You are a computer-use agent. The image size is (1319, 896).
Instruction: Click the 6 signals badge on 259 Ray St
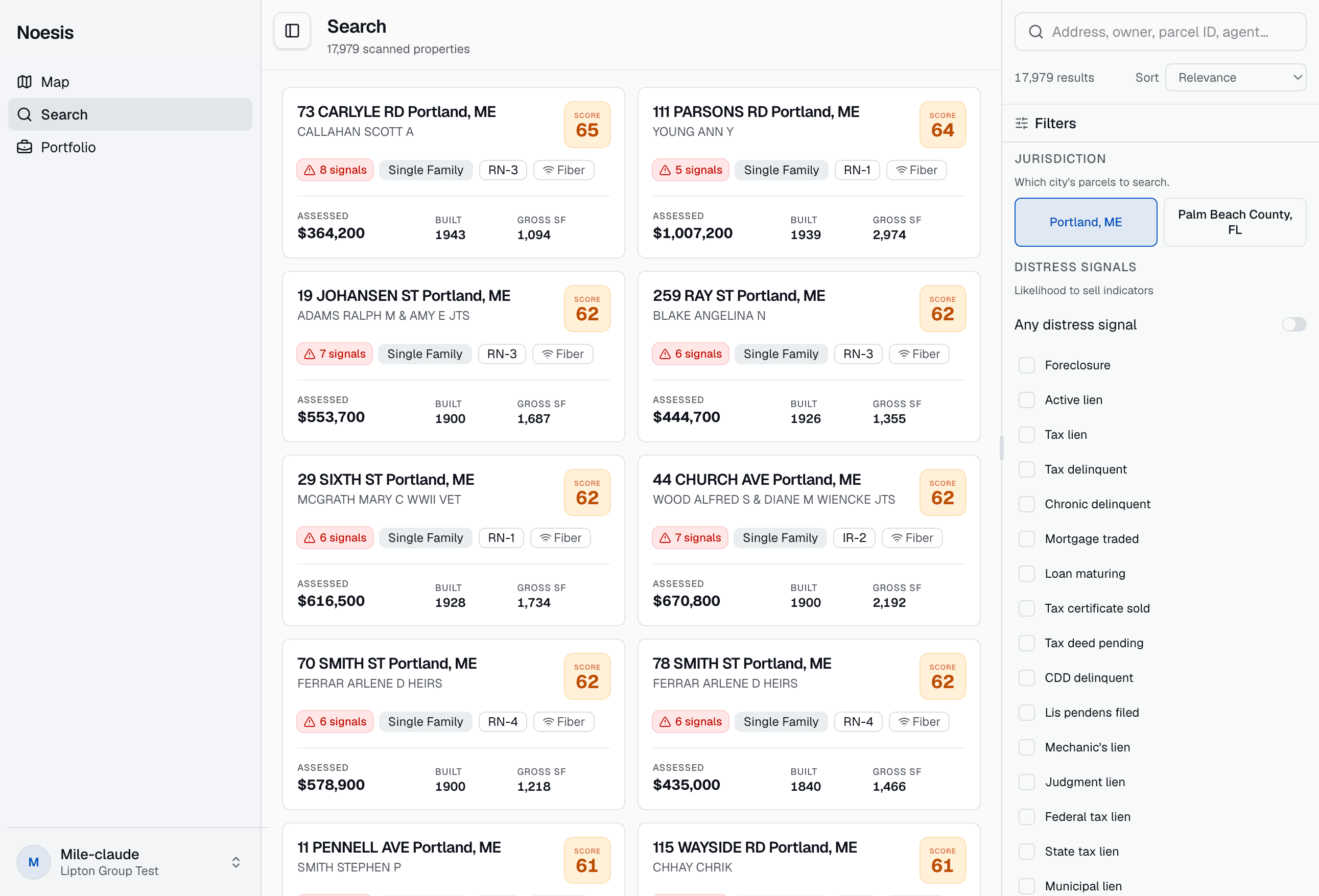click(690, 353)
